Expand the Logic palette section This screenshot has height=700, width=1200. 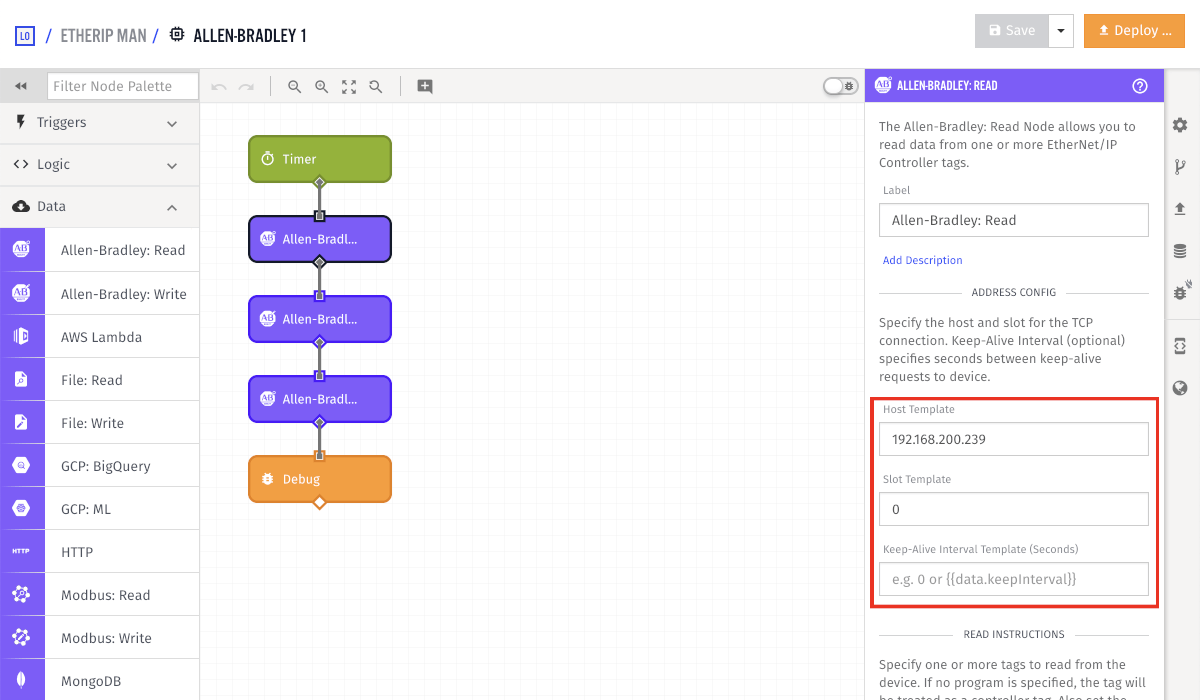100,165
